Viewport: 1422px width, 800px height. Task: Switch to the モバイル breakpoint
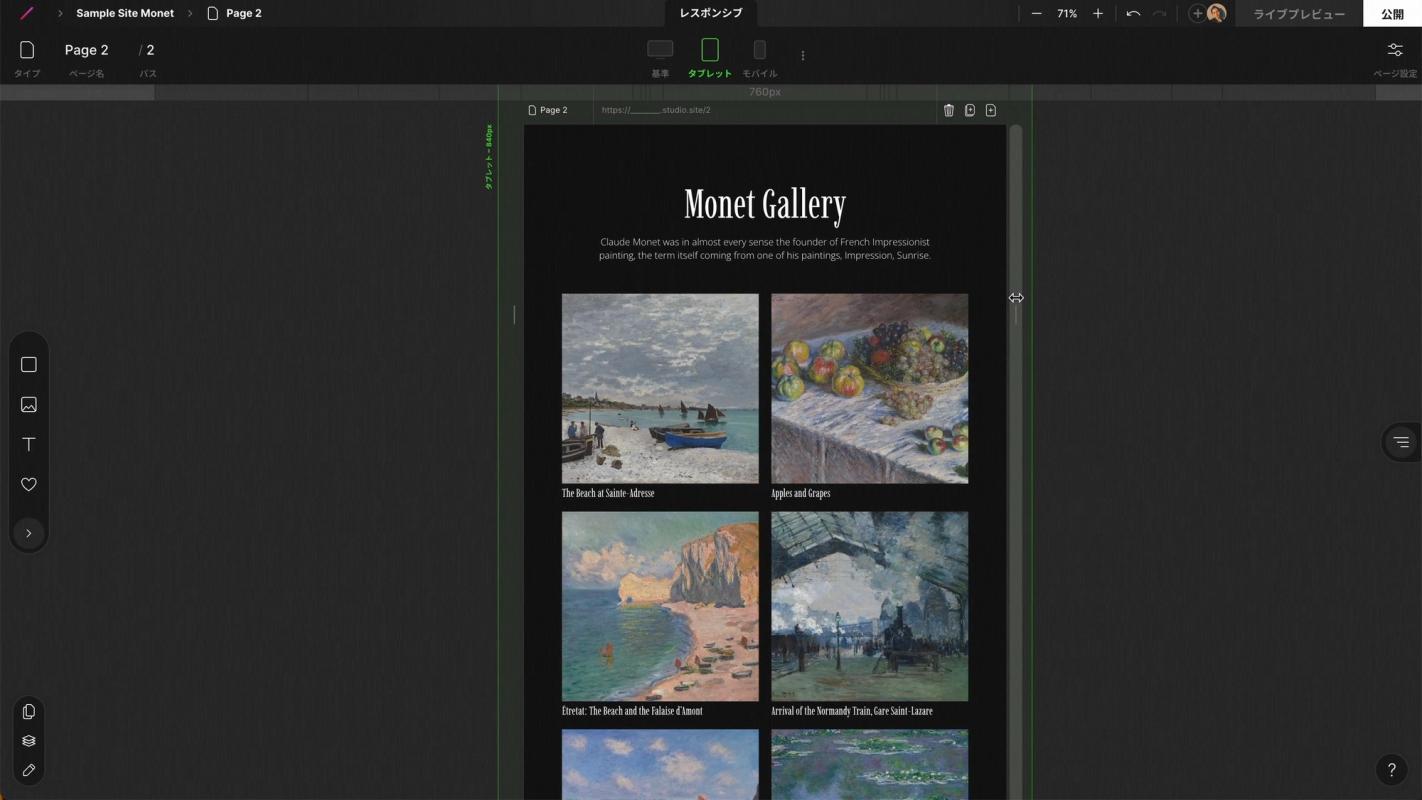pyautogui.click(x=759, y=57)
